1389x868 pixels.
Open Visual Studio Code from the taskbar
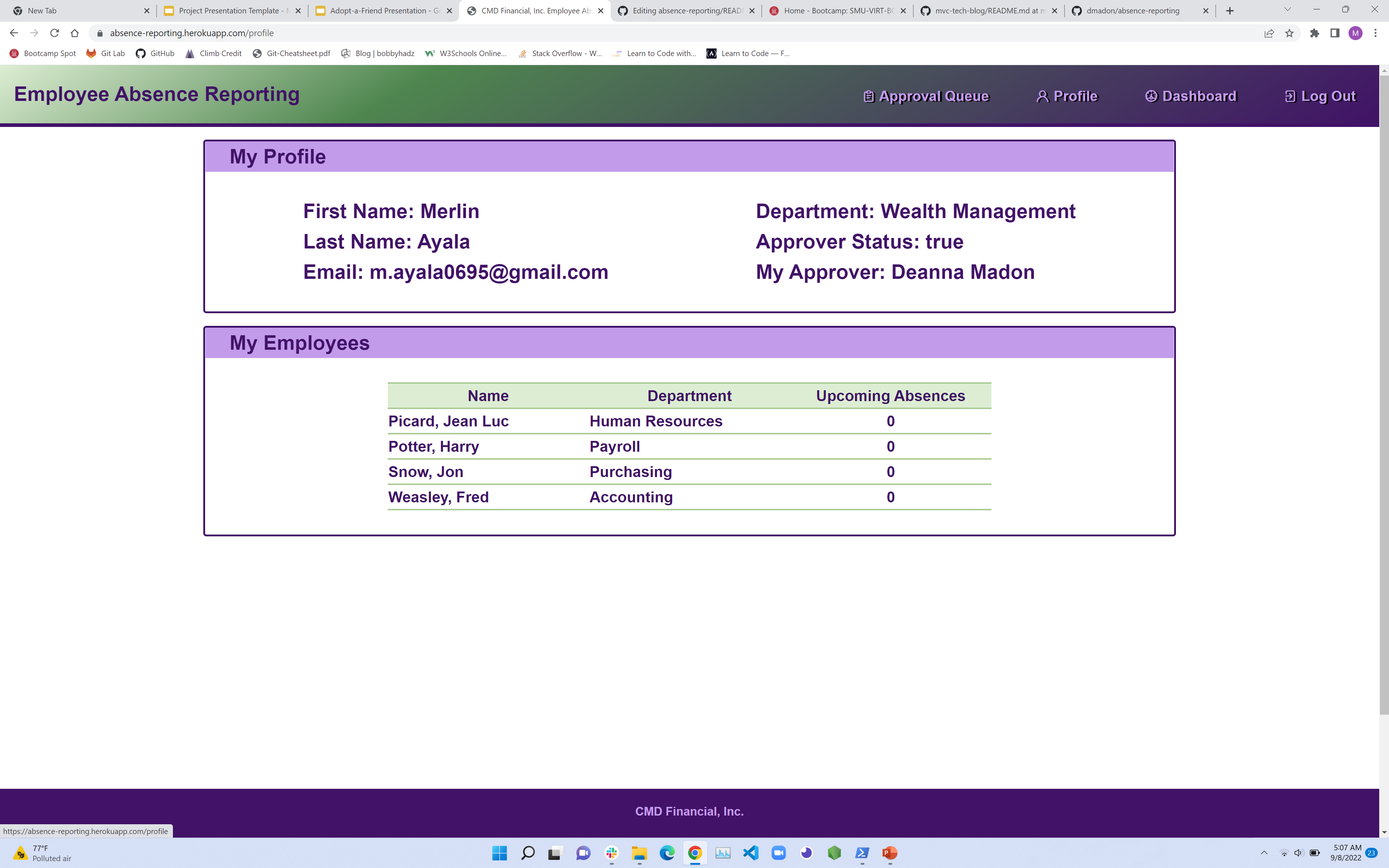coord(751,853)
